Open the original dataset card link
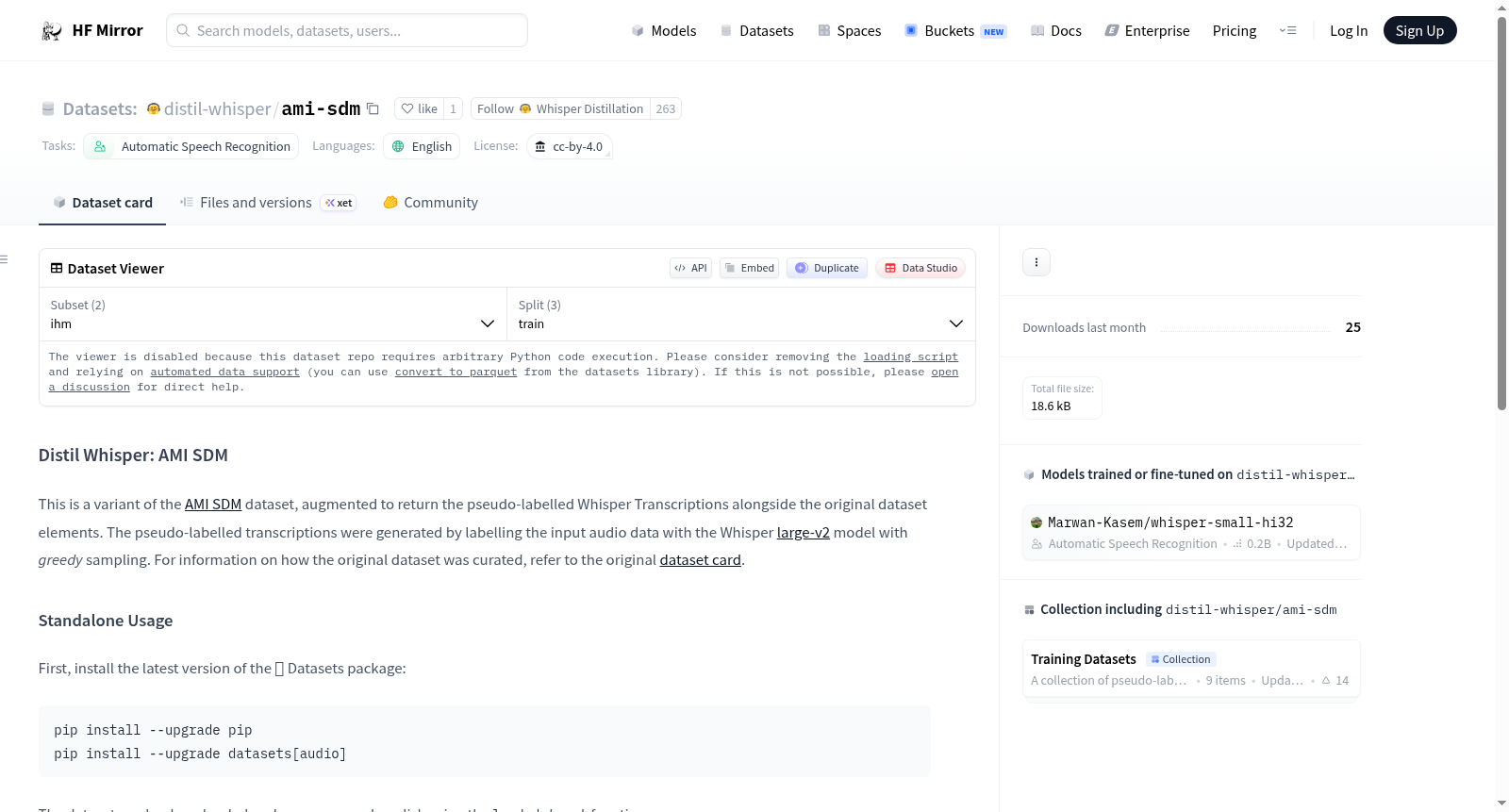The height and width of the screenshot is (812, 1509). tap(701, 560)
